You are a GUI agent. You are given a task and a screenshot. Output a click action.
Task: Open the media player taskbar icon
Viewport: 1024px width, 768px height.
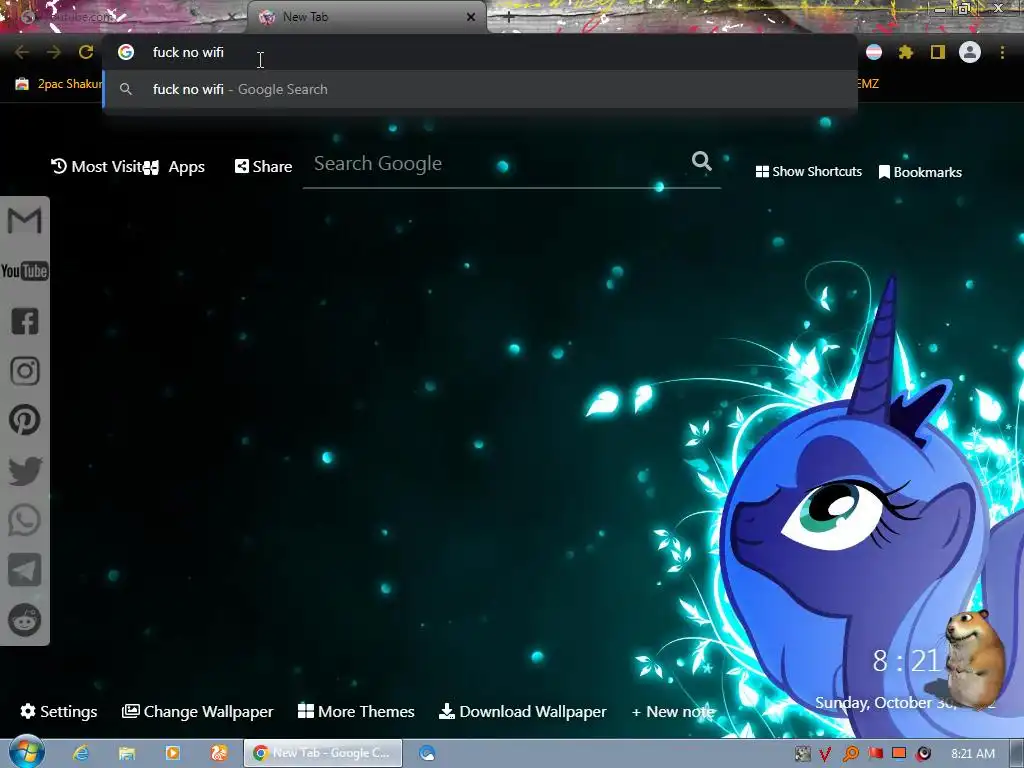pyautogui.click(x=172, y=753)
